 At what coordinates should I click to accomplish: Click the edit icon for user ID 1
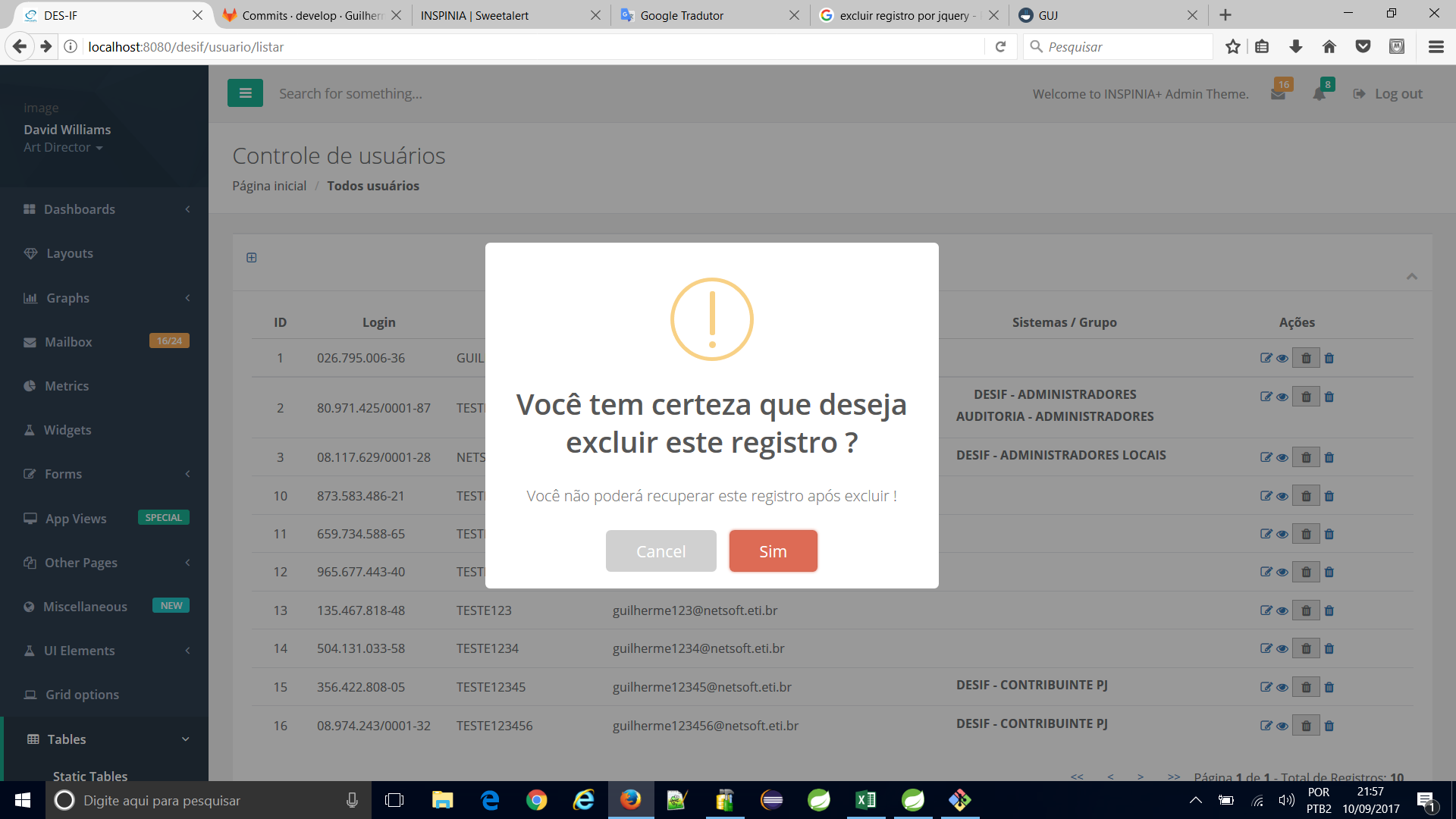(1266, 358)
